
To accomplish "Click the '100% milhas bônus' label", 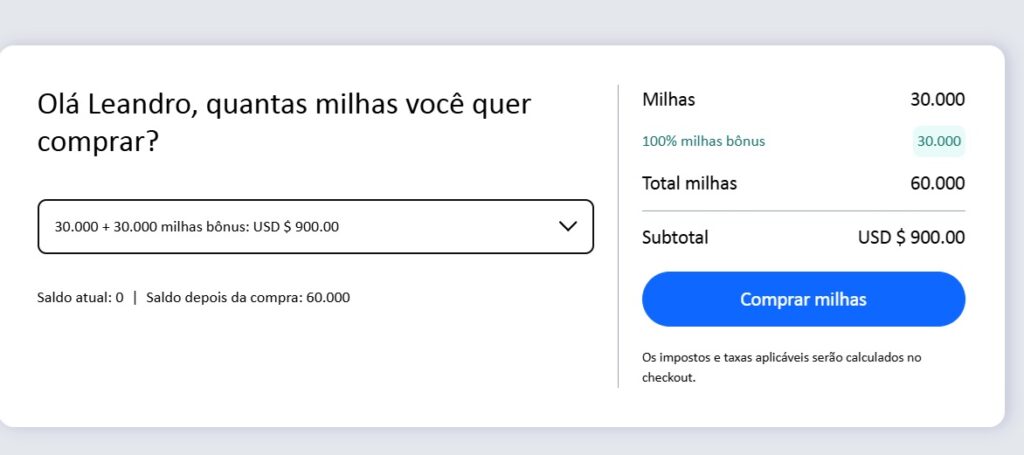I will (703, 141).
